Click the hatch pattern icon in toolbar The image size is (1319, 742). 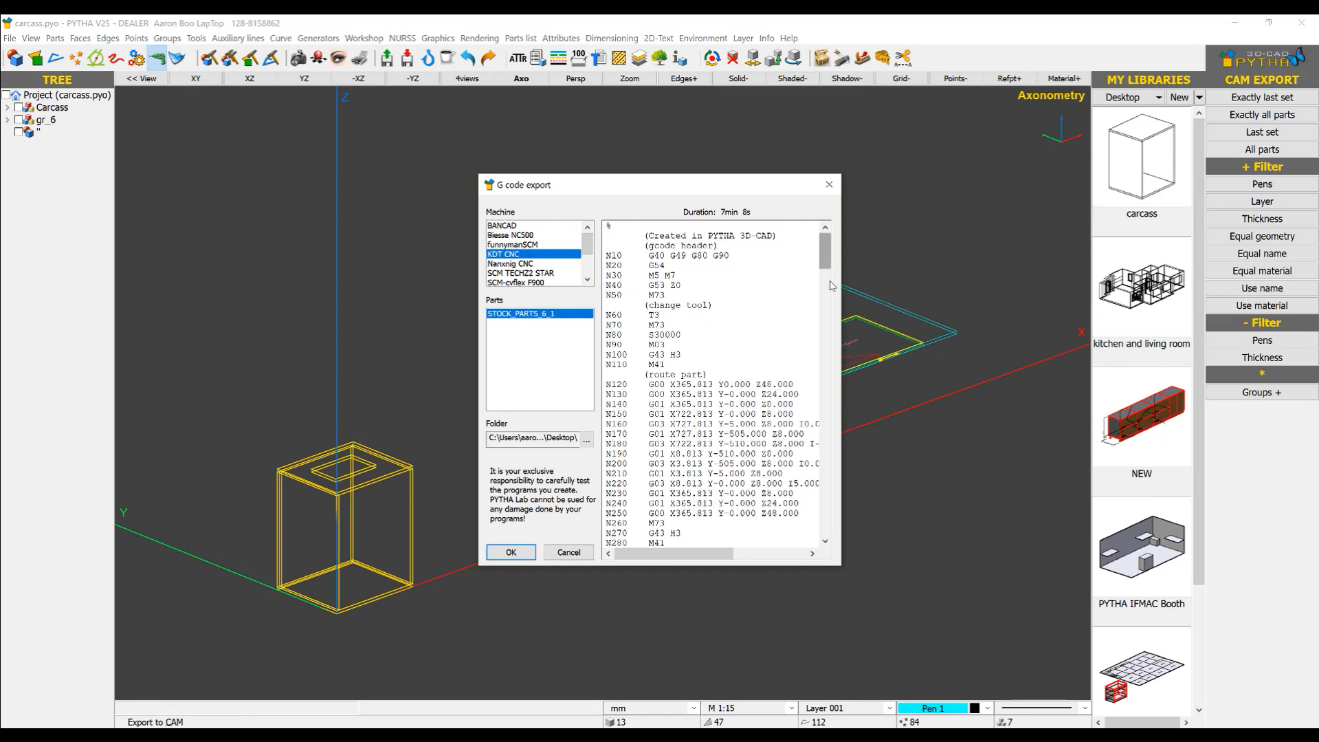(619, 58)
